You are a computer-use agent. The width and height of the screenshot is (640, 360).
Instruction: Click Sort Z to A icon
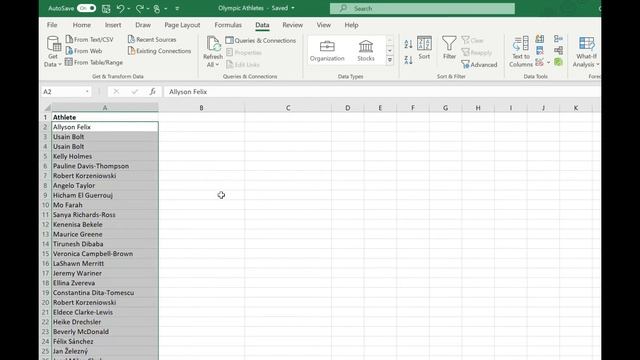[408, 60]
